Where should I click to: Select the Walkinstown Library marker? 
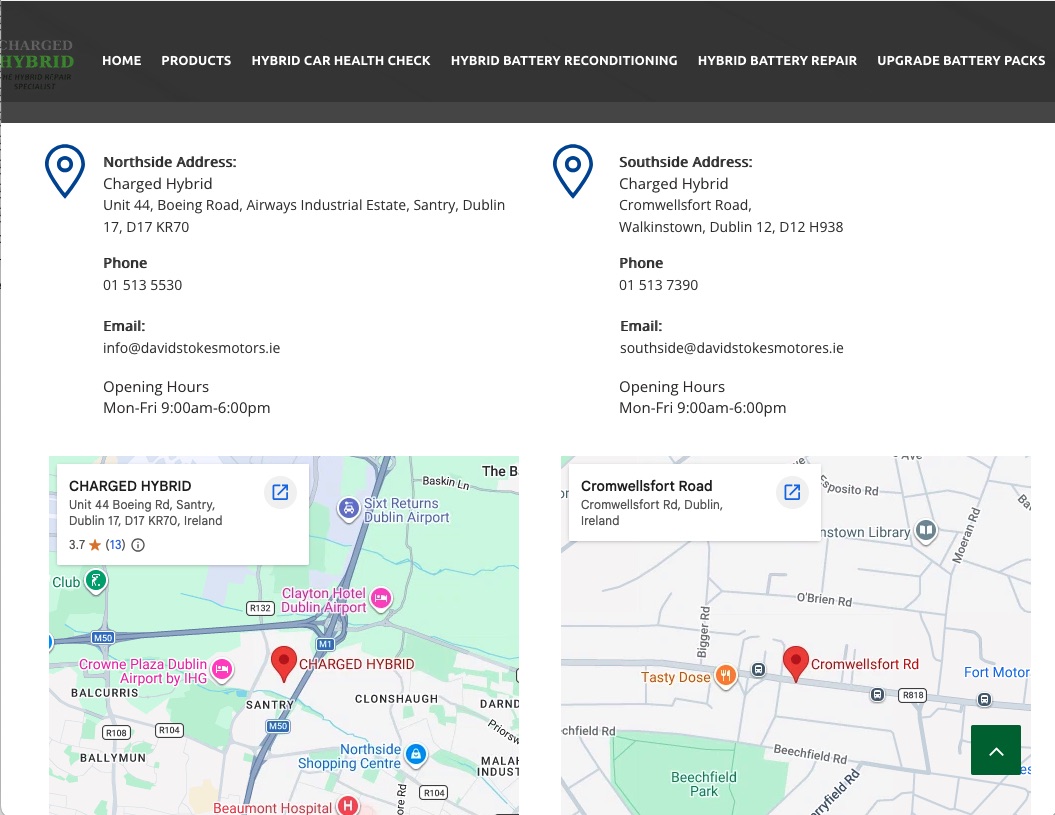(926, 531)
